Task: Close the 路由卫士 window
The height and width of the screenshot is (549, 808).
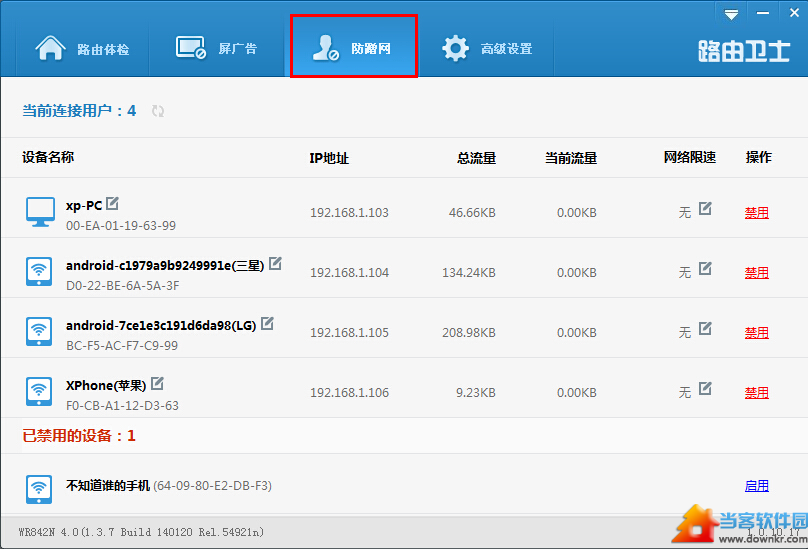Action: (x=794, y=13)
